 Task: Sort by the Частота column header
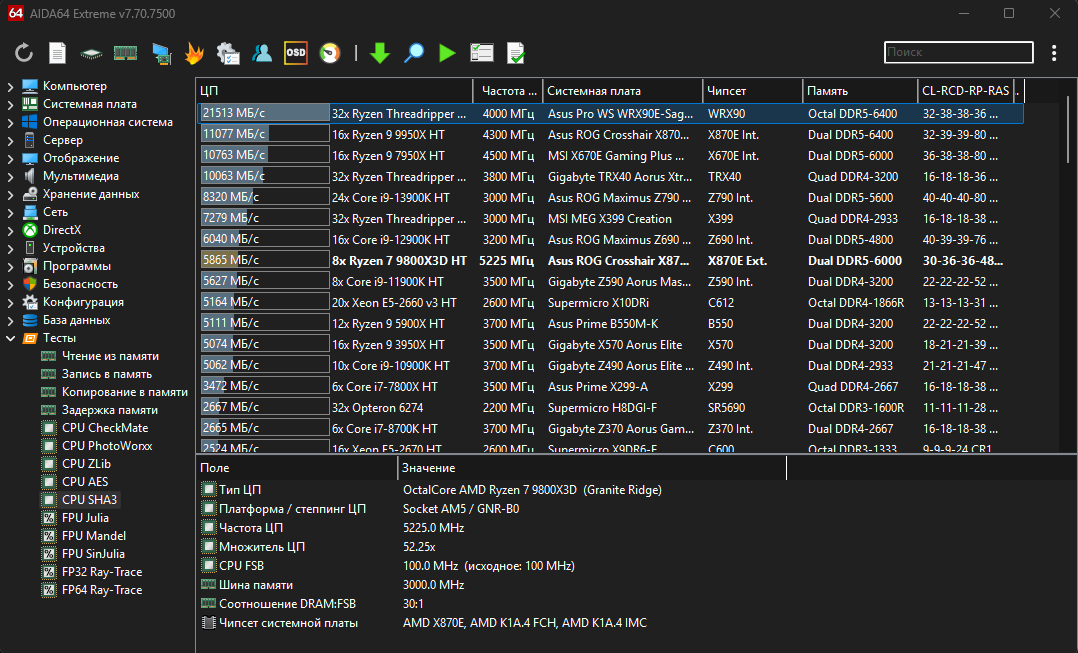(x=508, y=91)
